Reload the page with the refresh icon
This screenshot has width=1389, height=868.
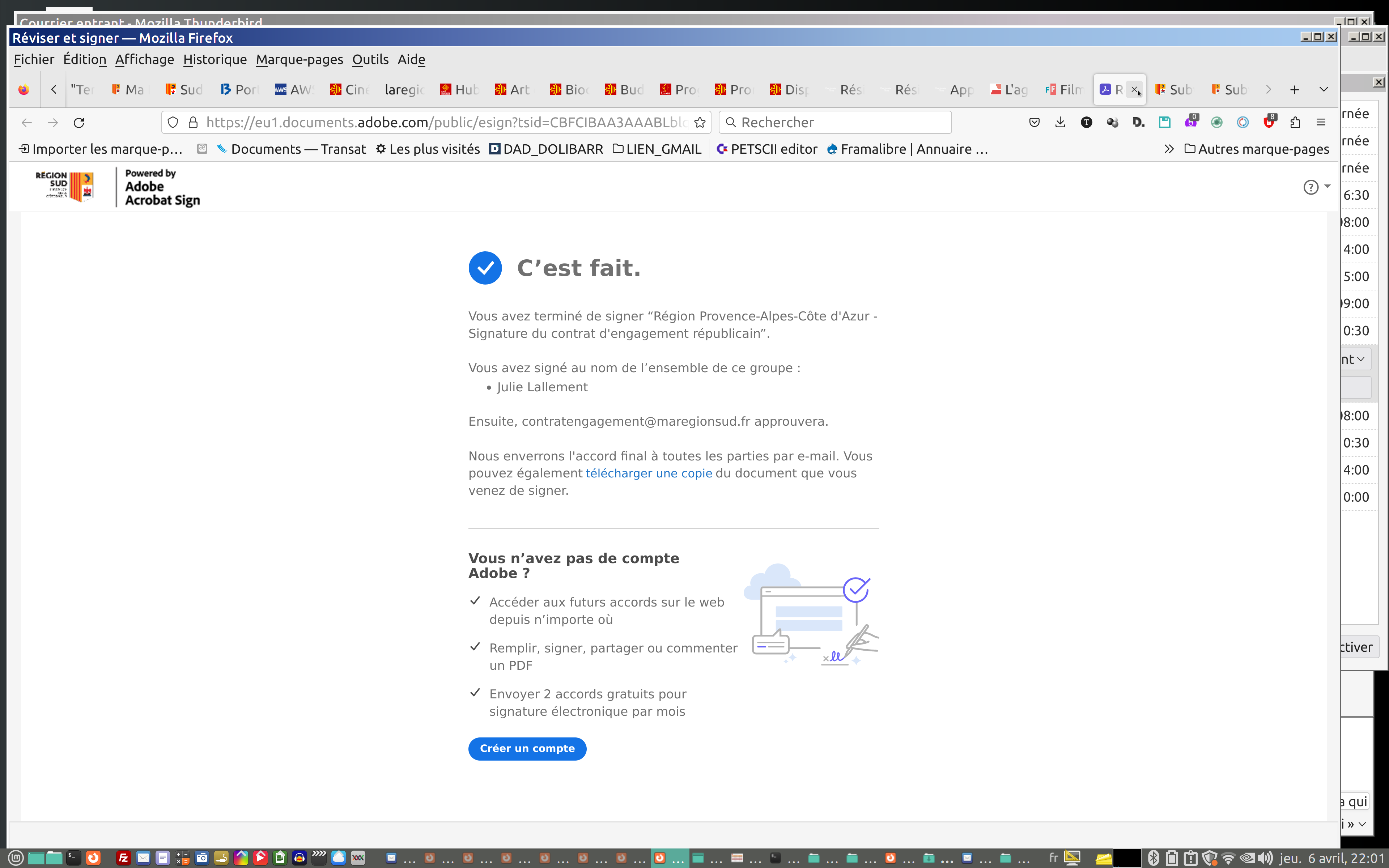tap(79, 122)
